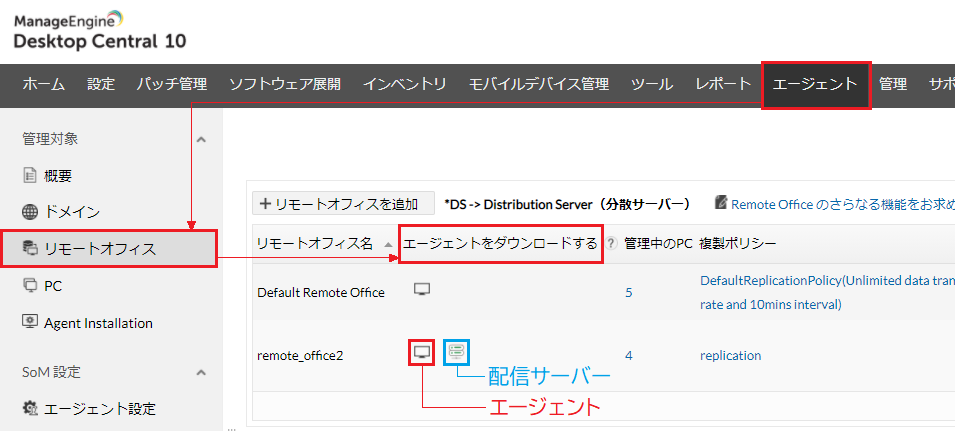Click help icon beside エージェントをダウンロードする
The height and width of the screenshot is (431, 955).
click(x=612, y=244)
